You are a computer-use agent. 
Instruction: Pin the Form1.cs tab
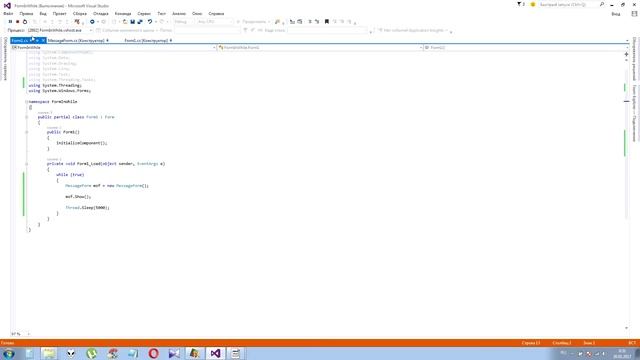[37, 40]
